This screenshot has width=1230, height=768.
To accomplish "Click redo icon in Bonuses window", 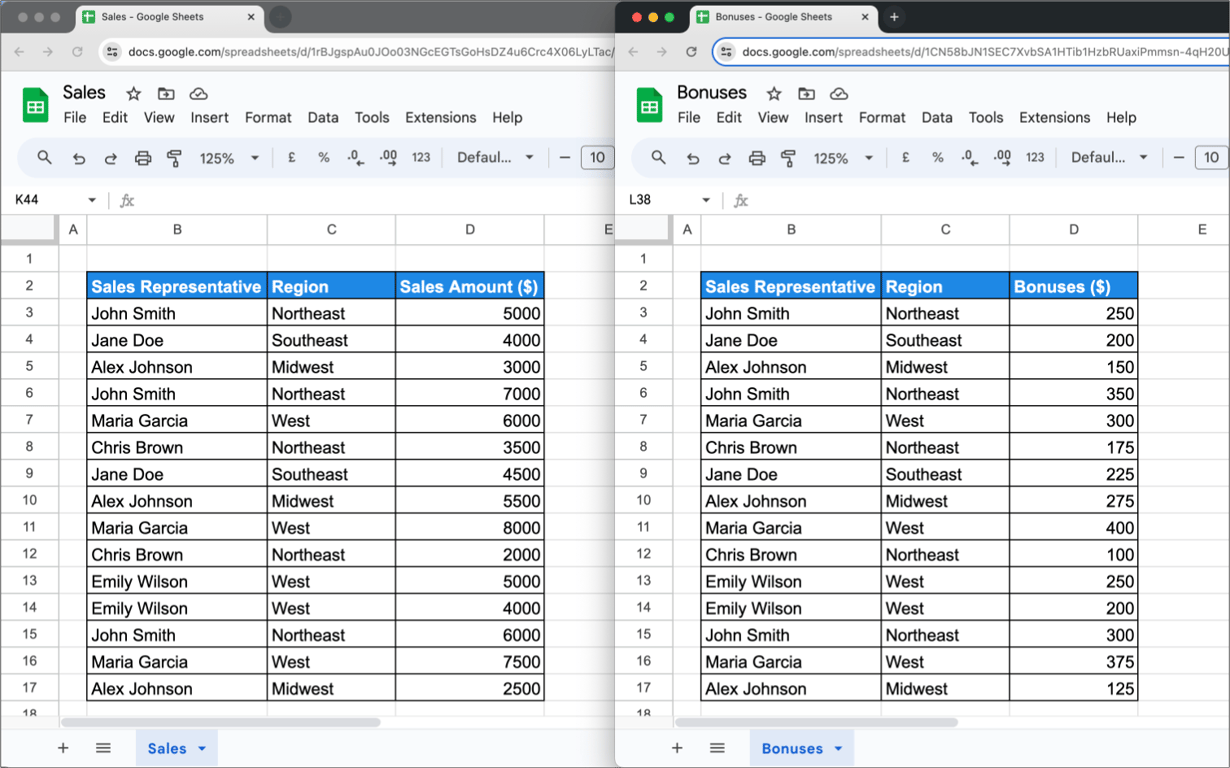I will 725,158.
